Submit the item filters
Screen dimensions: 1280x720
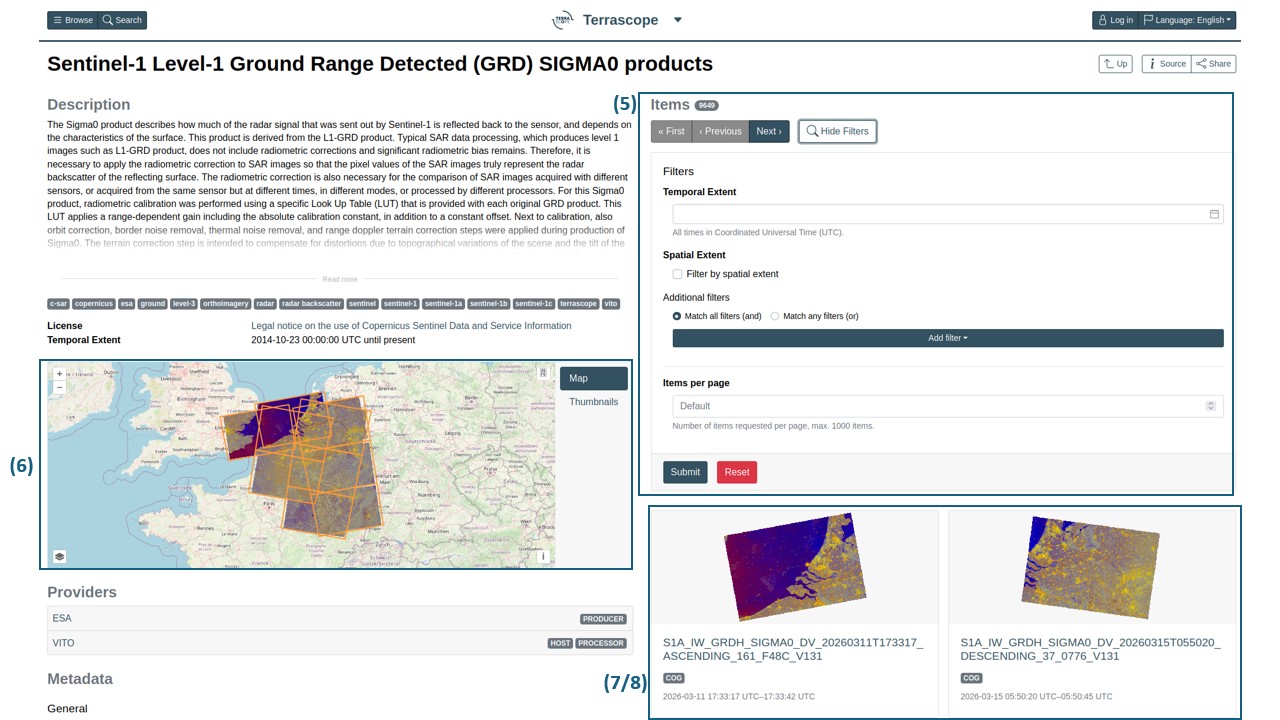point(685,472)
